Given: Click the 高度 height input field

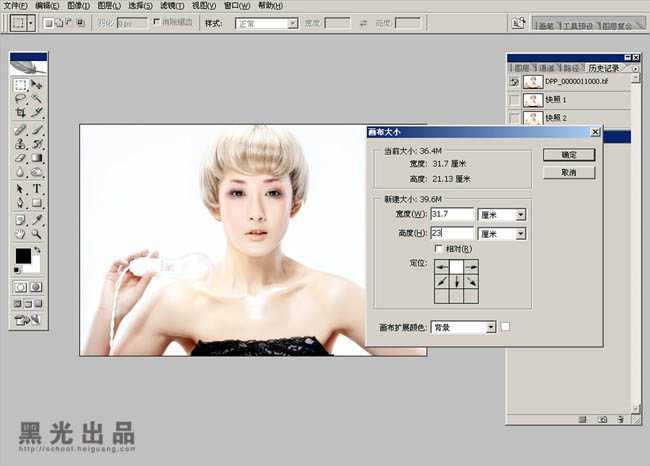Looking at the screenshot, I should coord(451,234).
